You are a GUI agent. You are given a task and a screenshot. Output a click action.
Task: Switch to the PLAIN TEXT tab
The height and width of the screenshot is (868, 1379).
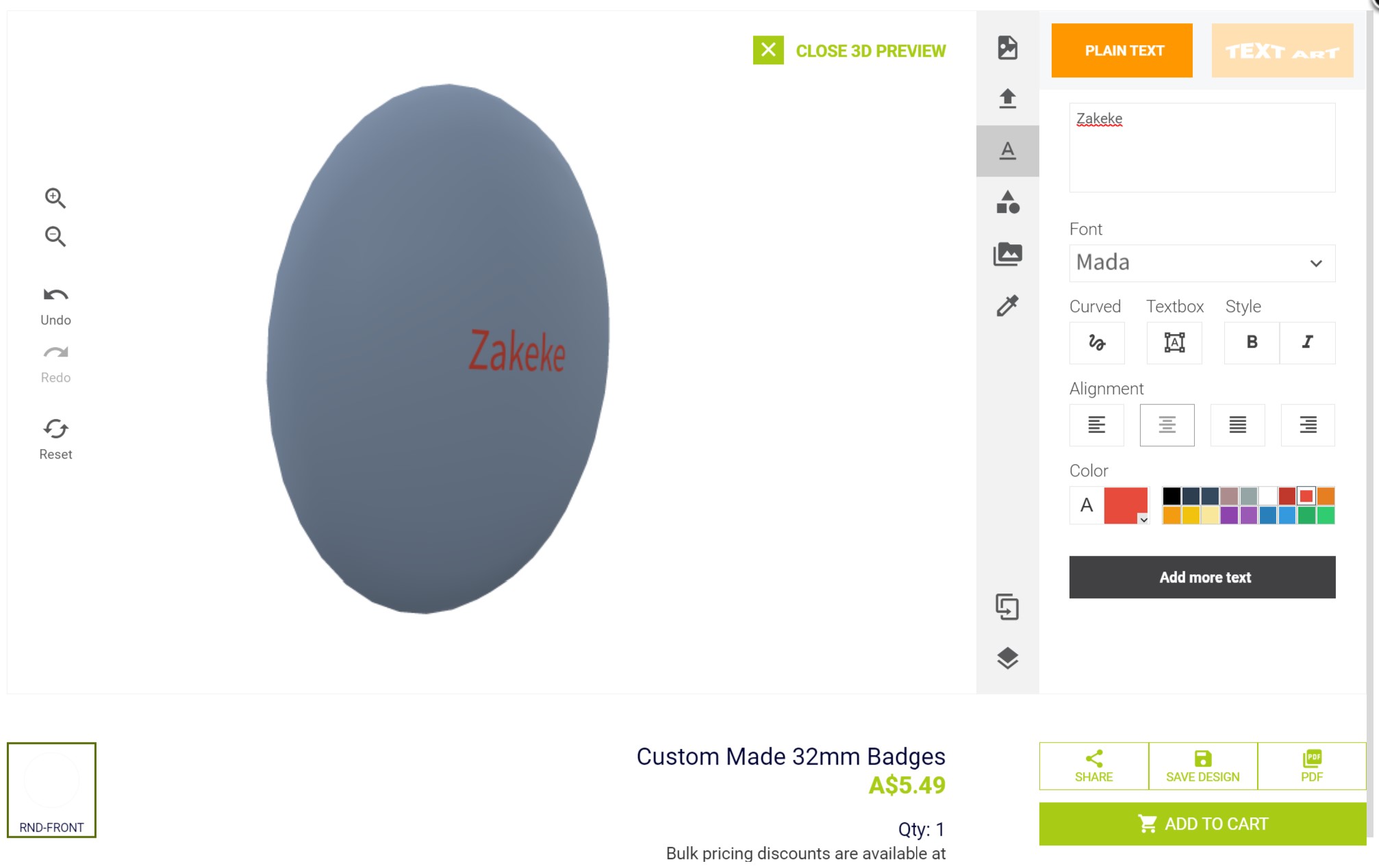point(1122,49)
